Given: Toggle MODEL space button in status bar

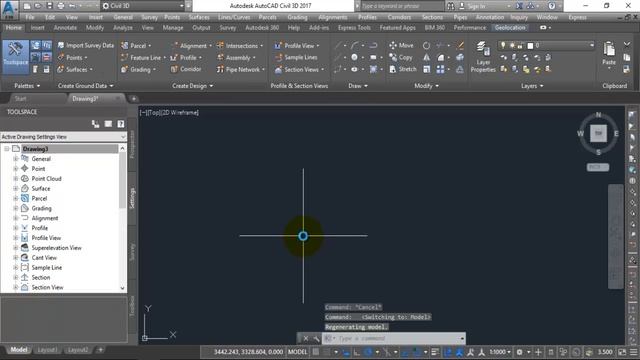Looking at the screenshot, I should pyautogui.click(x=298, y=352).
